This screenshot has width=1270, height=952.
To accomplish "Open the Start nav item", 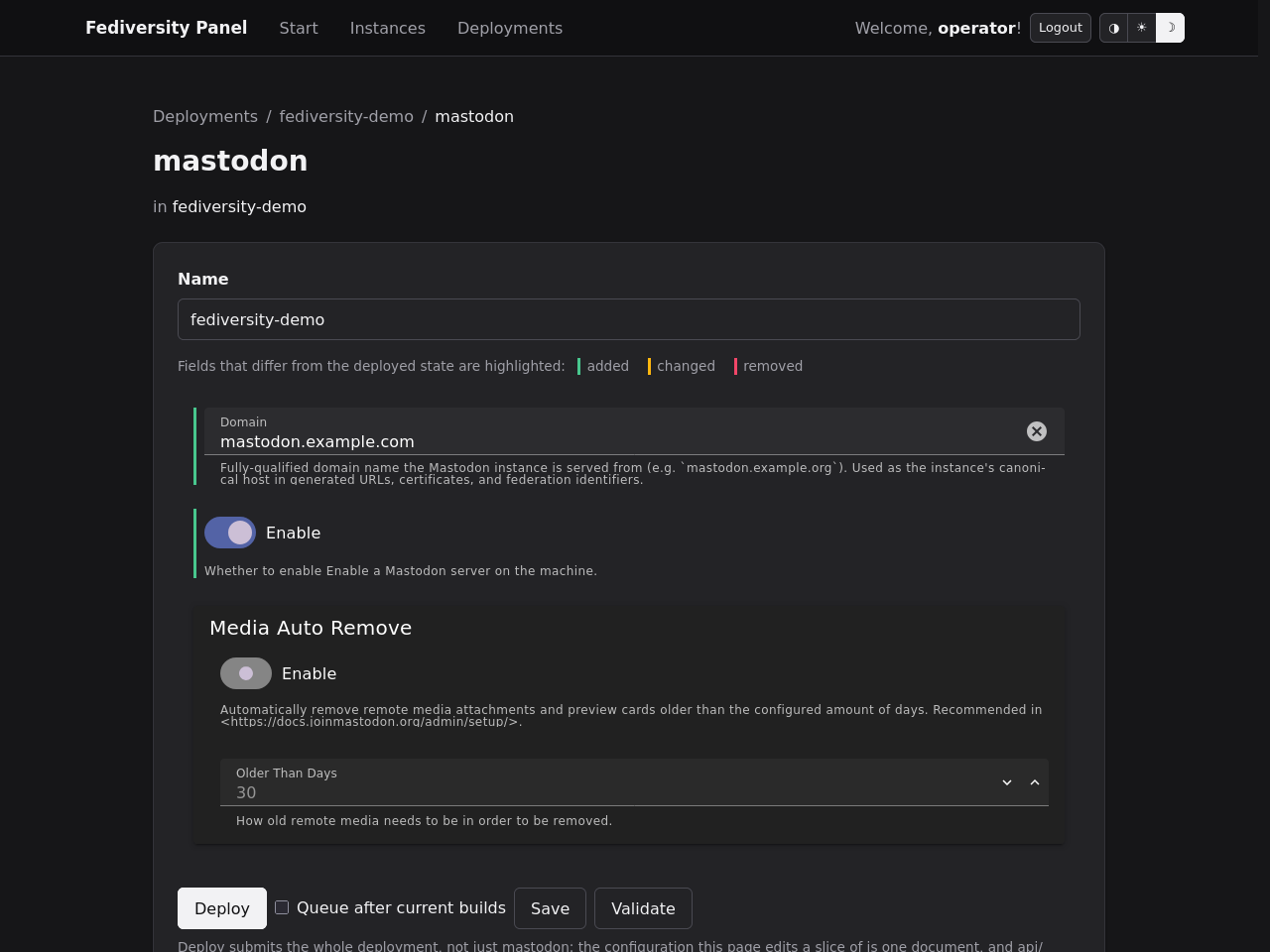I will [x=299, y=28].
